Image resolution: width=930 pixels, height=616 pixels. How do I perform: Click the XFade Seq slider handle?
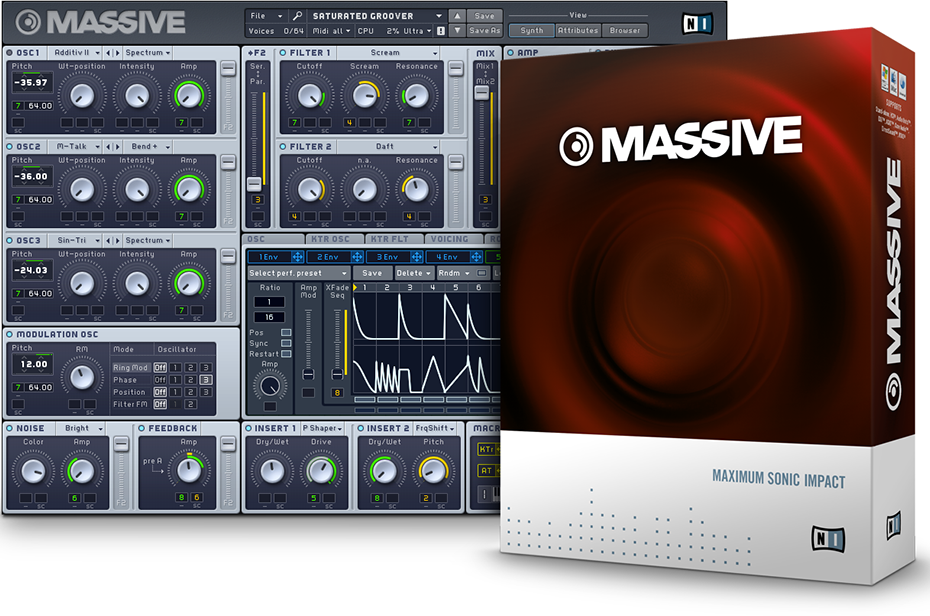(x=337, y=374)
